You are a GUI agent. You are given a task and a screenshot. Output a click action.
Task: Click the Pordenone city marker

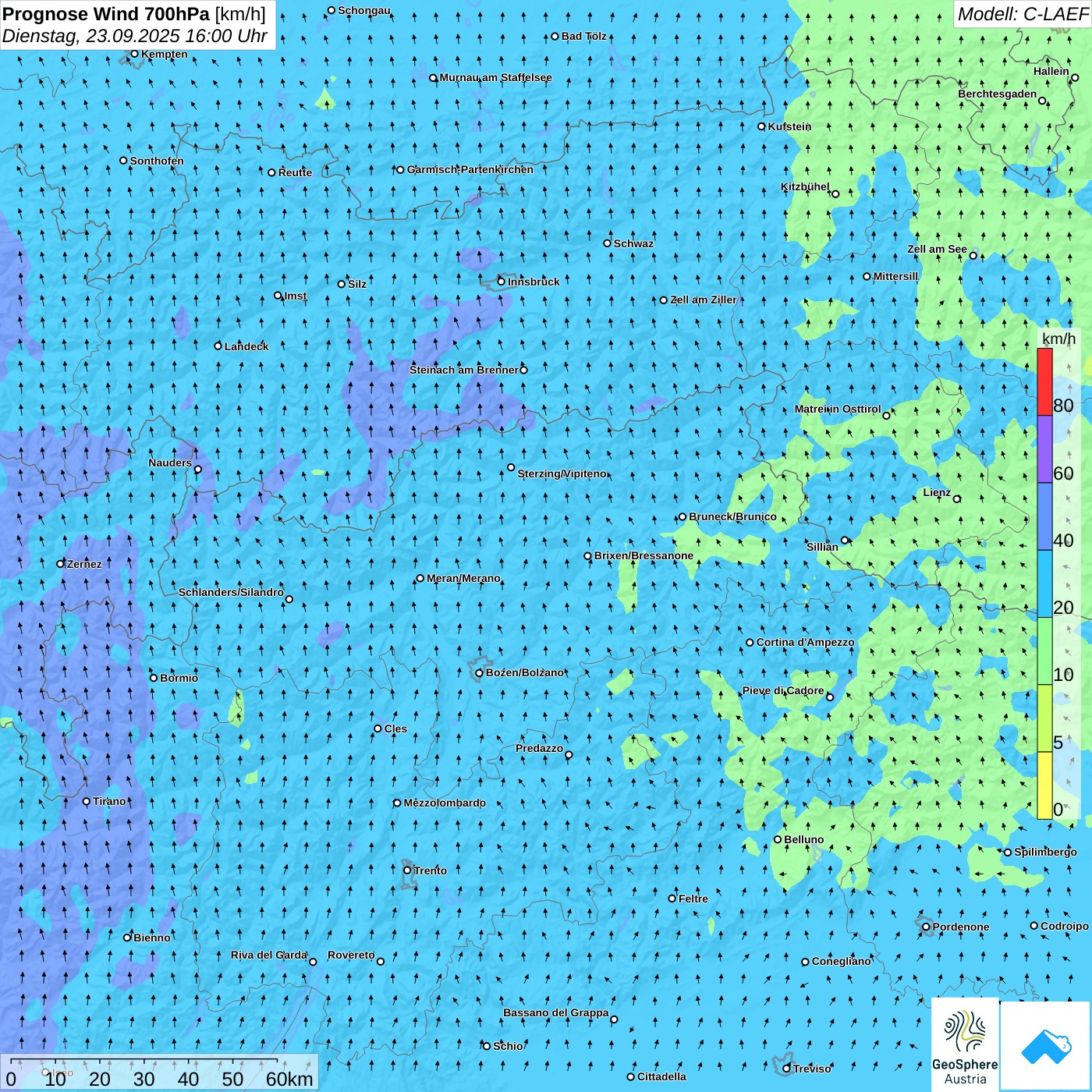[x=926, y=927]
